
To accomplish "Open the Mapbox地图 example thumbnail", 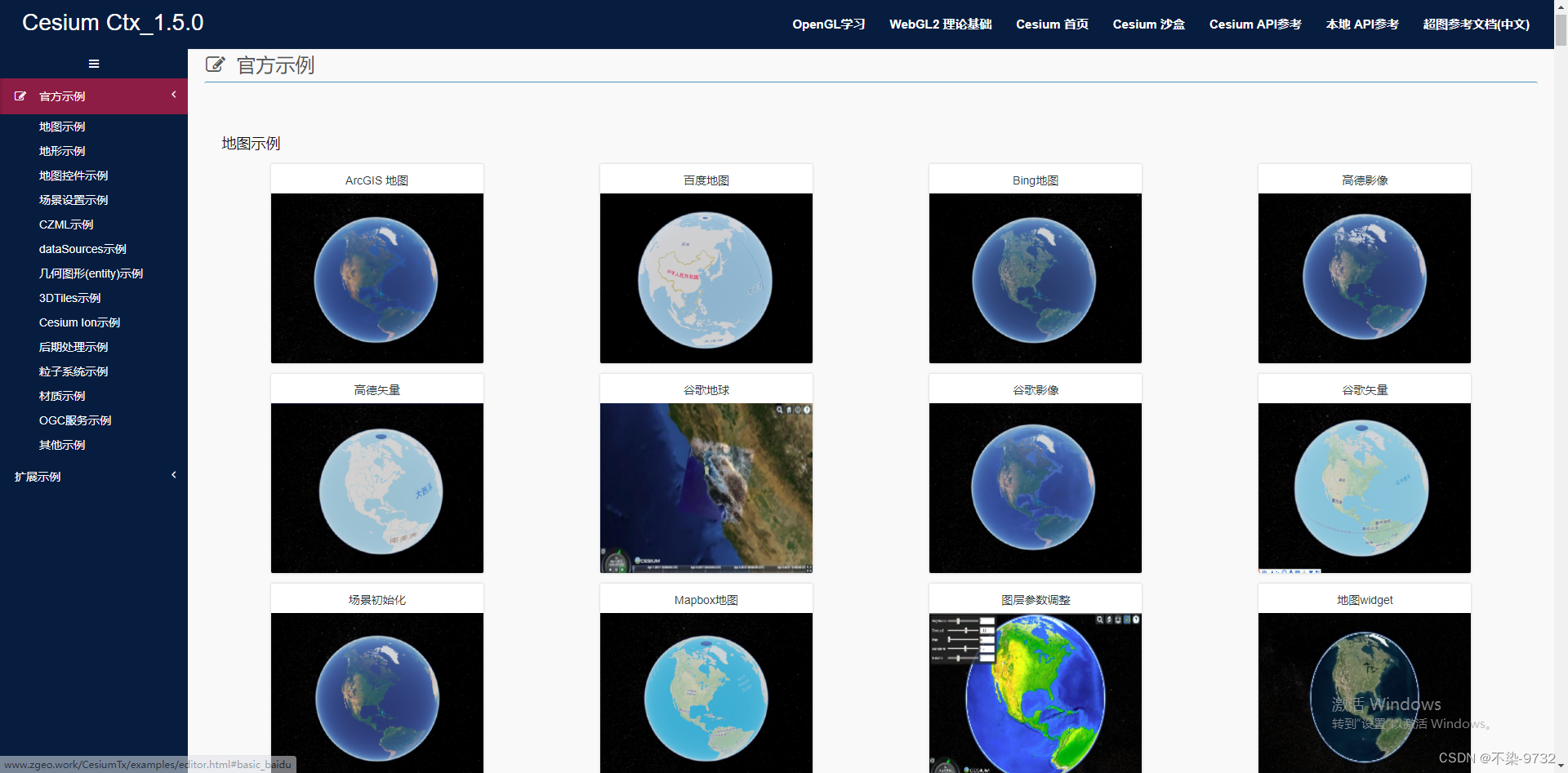I will 706,693.
